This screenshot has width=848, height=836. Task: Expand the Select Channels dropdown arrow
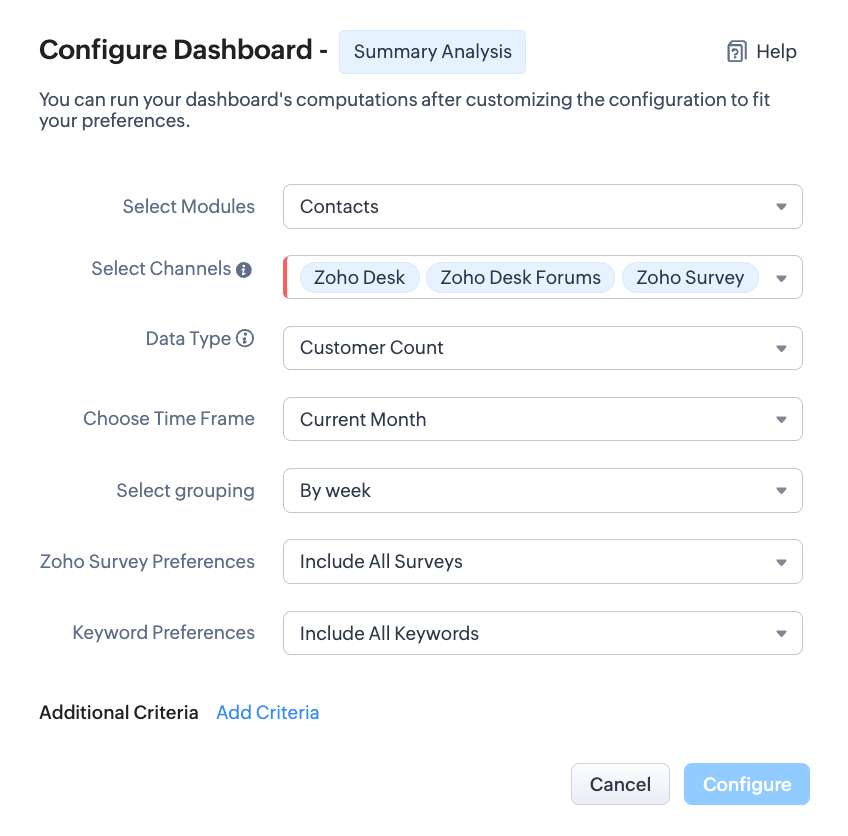[781, 278]
